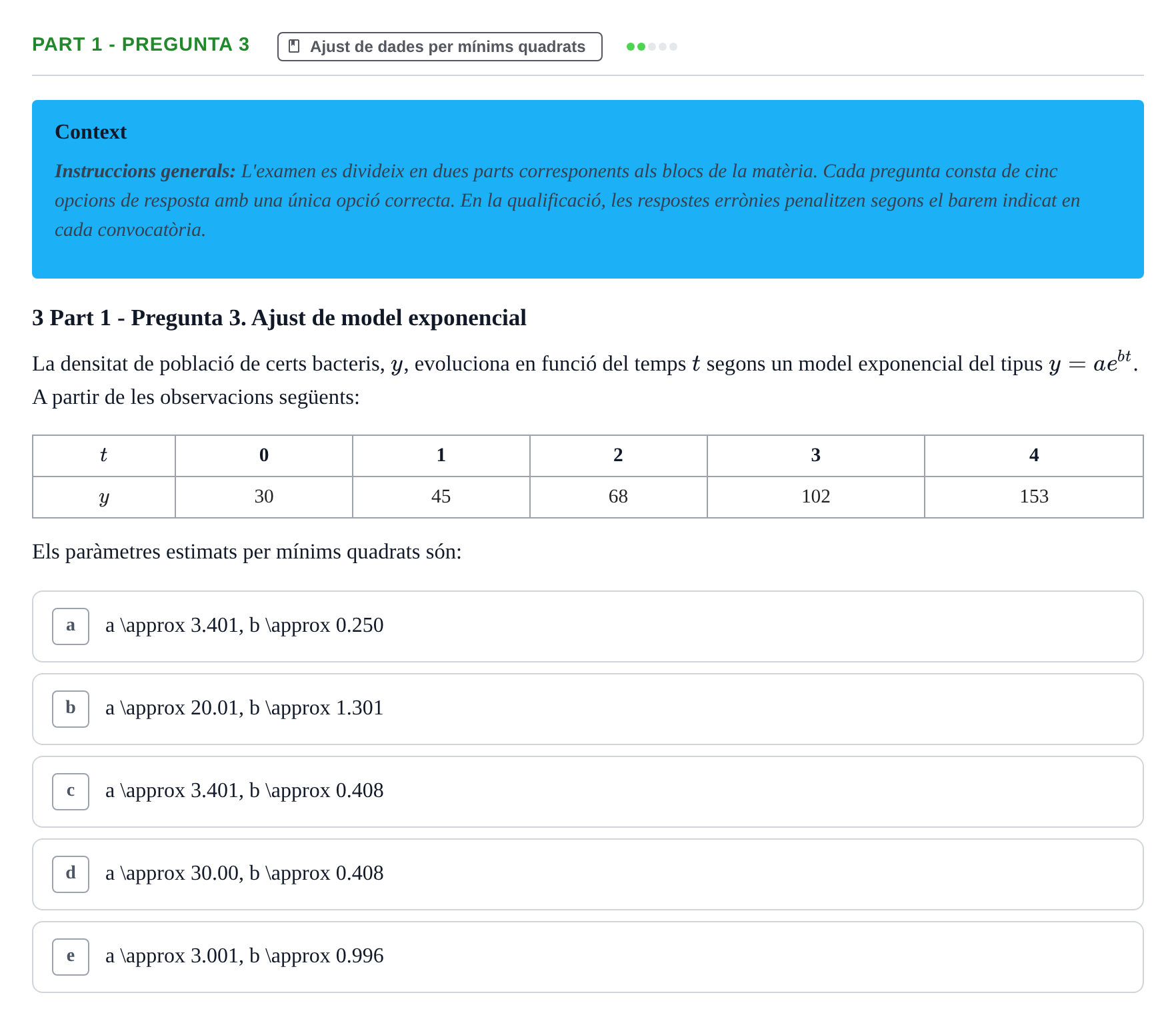Click the table header cell 't'
Viewport: 1176px width, 1025px height.
point(104,456)
